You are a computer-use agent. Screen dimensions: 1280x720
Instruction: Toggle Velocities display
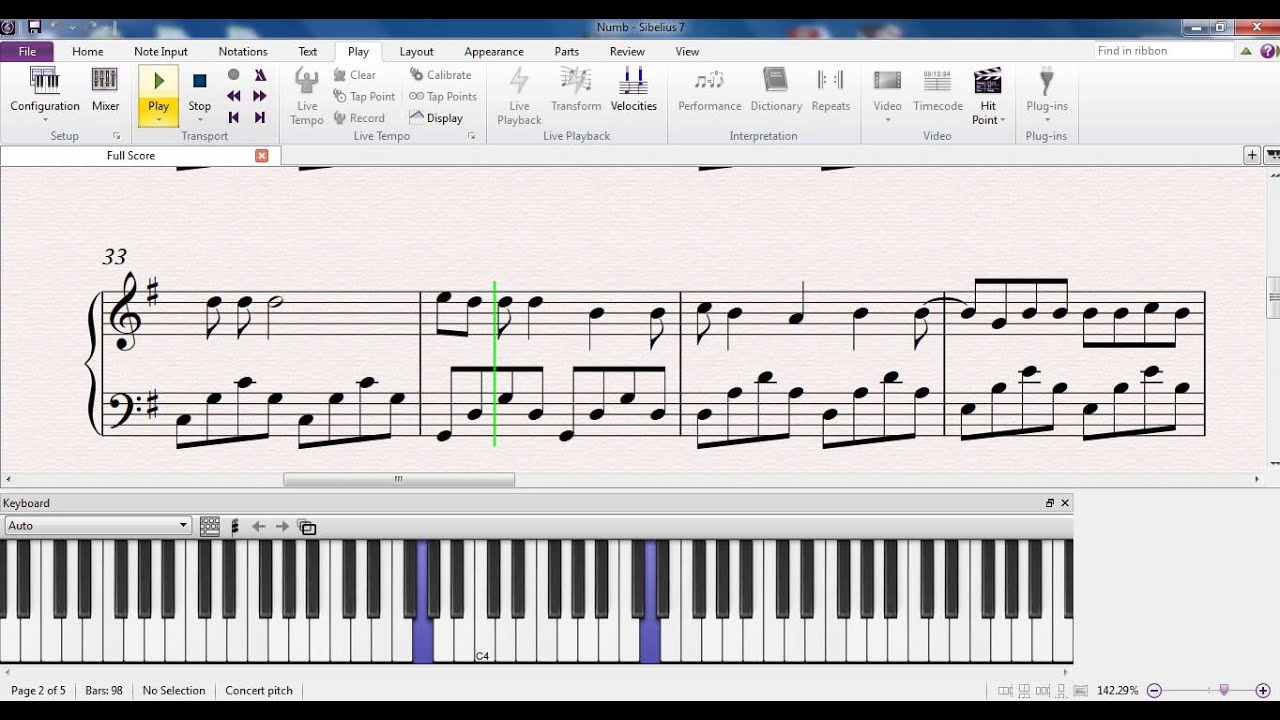[x=633, y=90]
